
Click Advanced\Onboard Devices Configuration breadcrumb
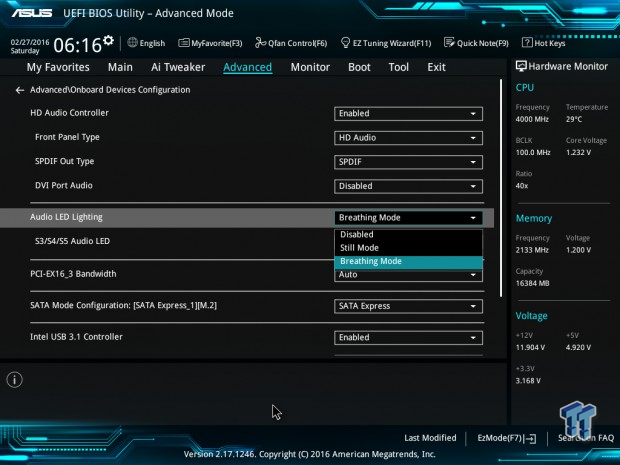click(x=110, y=90)
